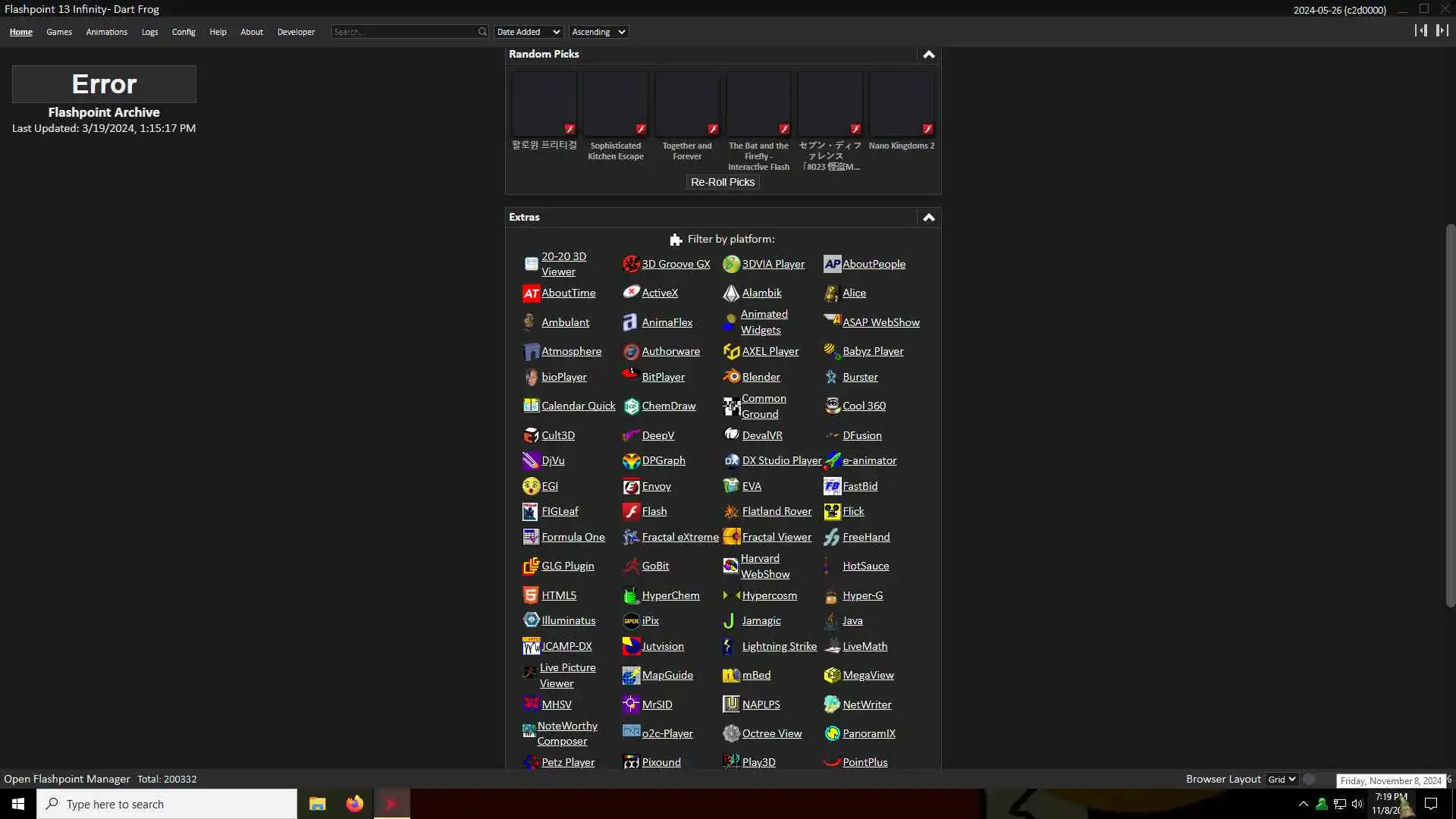The height and width of the screenshot is (819, 1456).
Task: Open the Games tab
Action: pos(59,32)
